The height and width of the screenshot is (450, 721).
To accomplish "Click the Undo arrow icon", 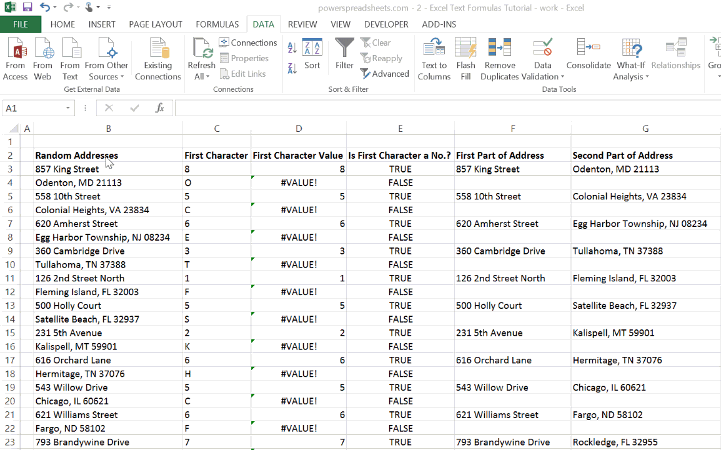I will (x=45, y=7).
